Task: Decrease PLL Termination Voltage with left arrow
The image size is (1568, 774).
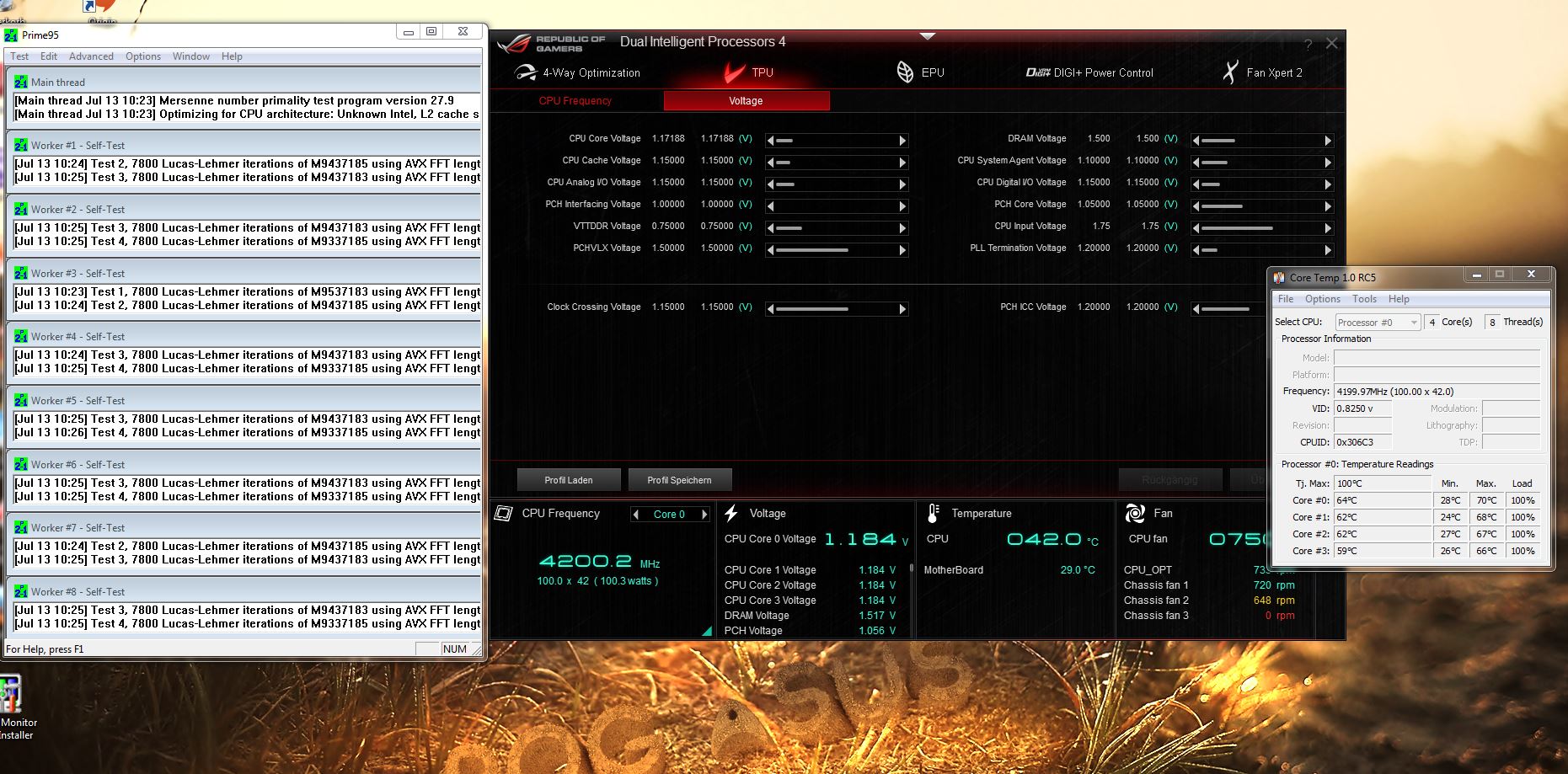Action: (1196, 250)
